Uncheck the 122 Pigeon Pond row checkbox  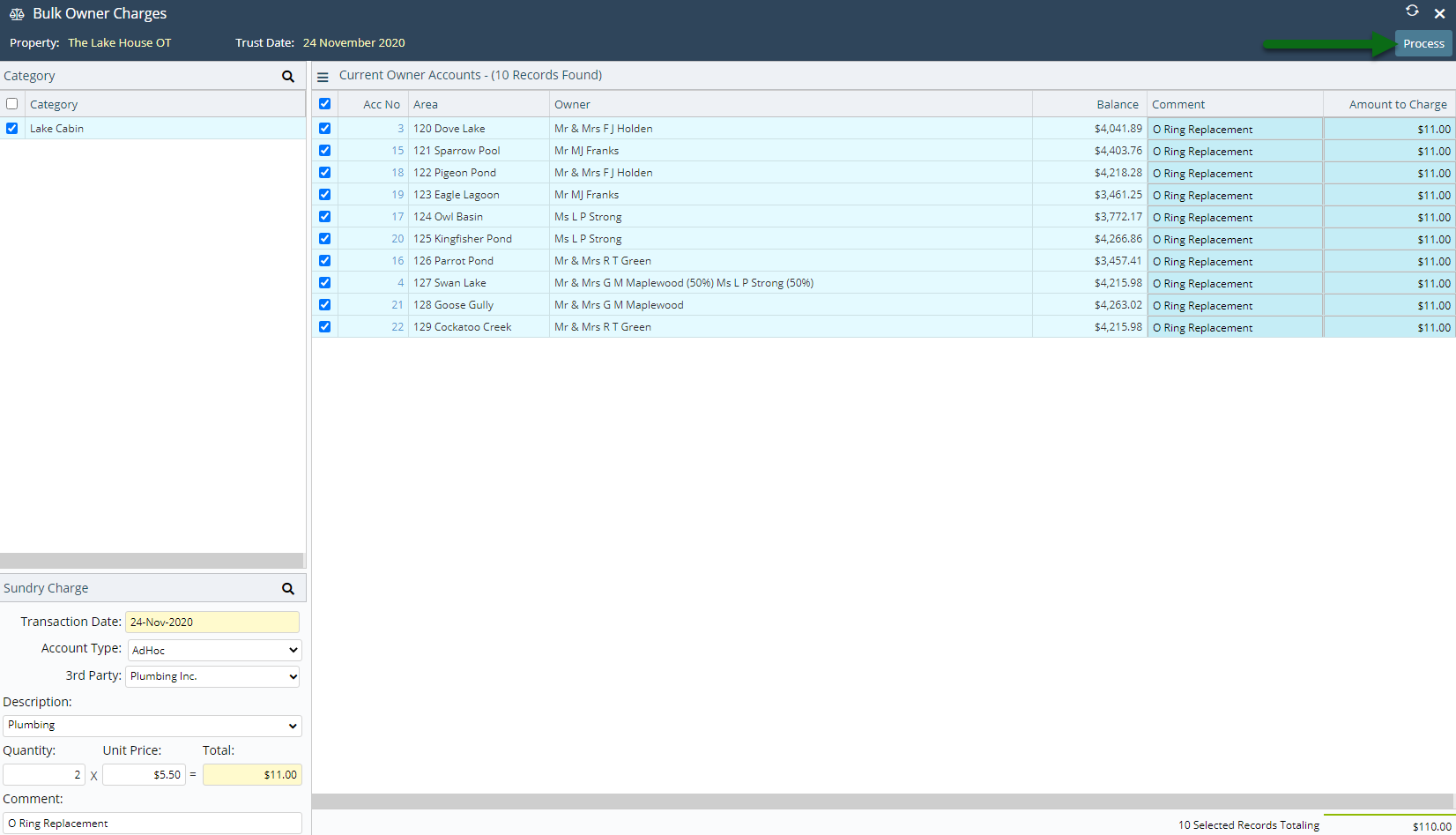point(325,172)
